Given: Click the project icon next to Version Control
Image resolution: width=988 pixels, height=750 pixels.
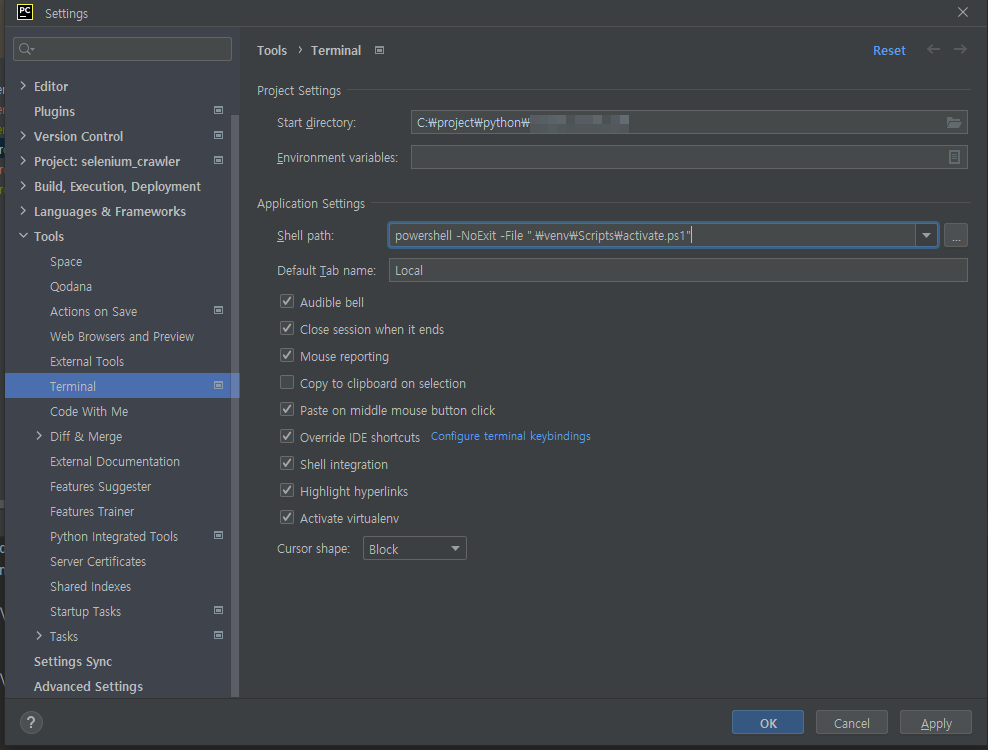Looking at the screenshot, I should 219,136.
